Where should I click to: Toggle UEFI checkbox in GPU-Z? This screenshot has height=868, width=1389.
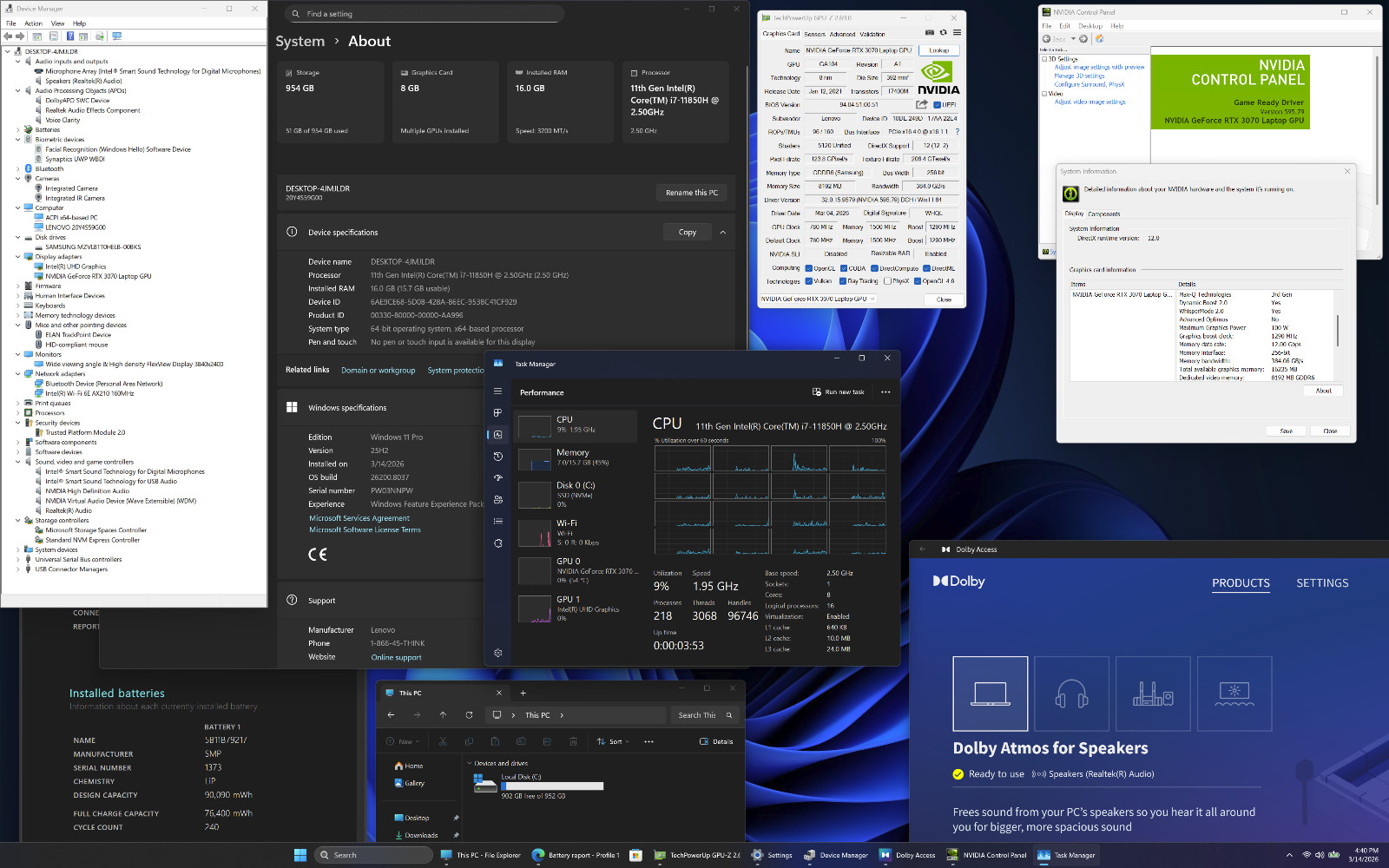click(937, 105)
